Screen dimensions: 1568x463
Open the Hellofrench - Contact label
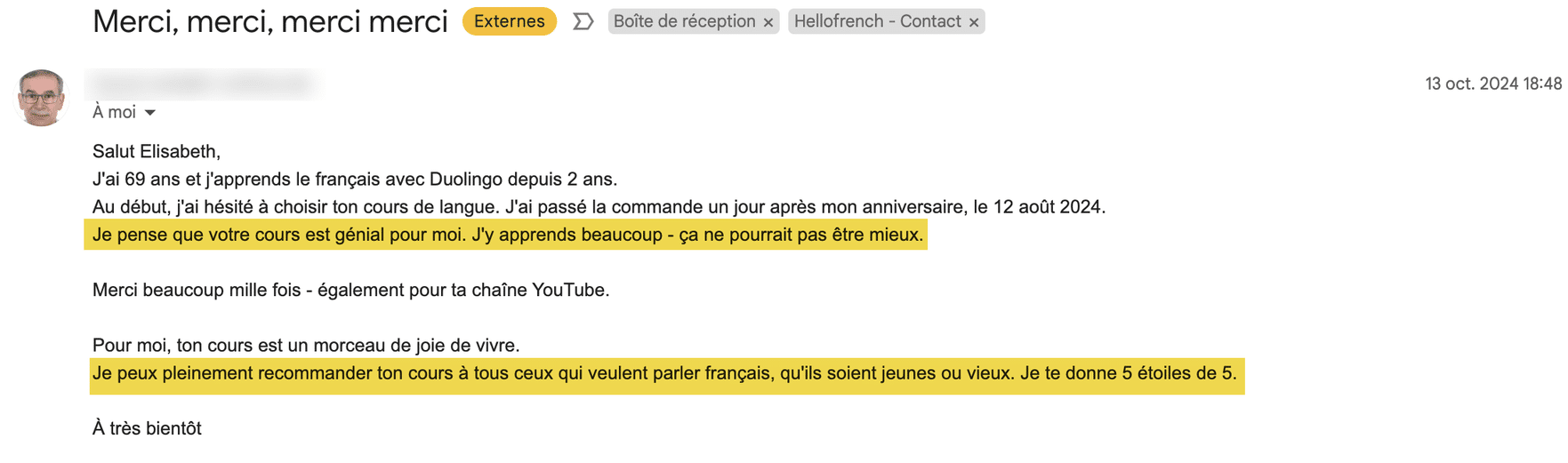coord(877,21)
